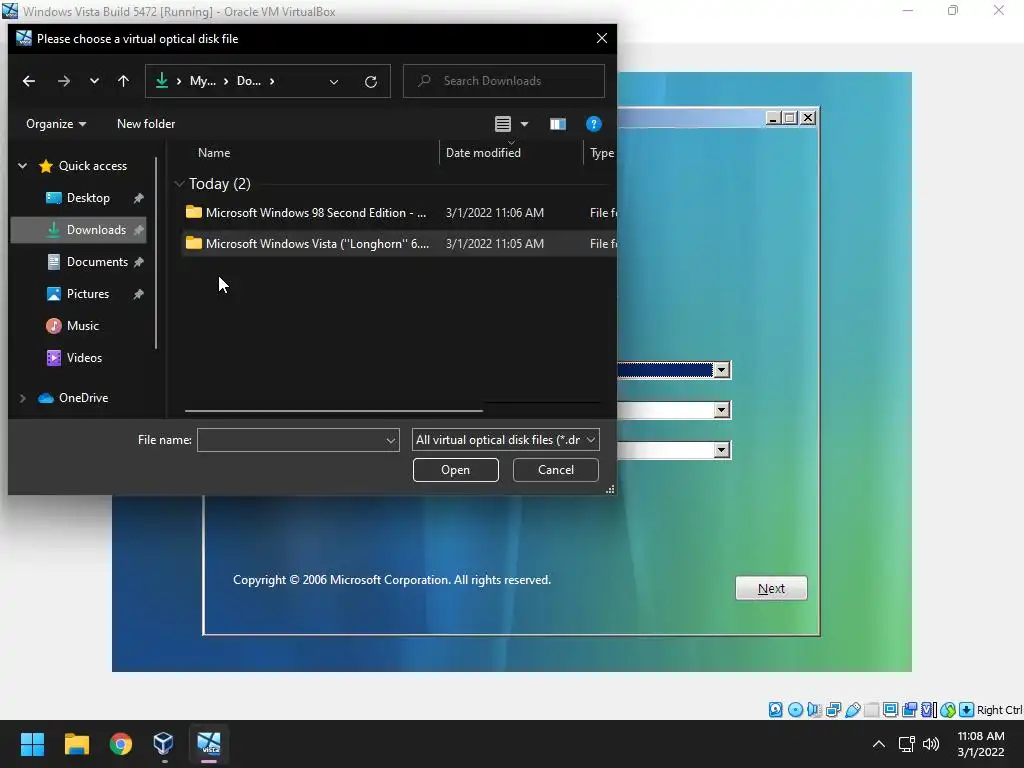Click the sidebar vertical scrollbar
This screenshot has height=768, width=1024.
(x=156, y=253)
